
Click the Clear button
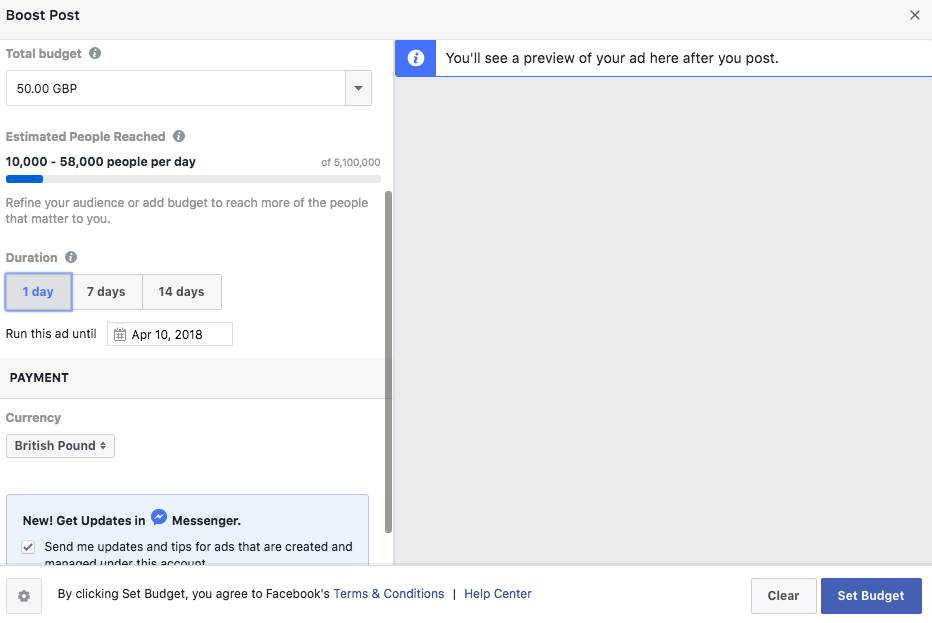click(783, 596)
